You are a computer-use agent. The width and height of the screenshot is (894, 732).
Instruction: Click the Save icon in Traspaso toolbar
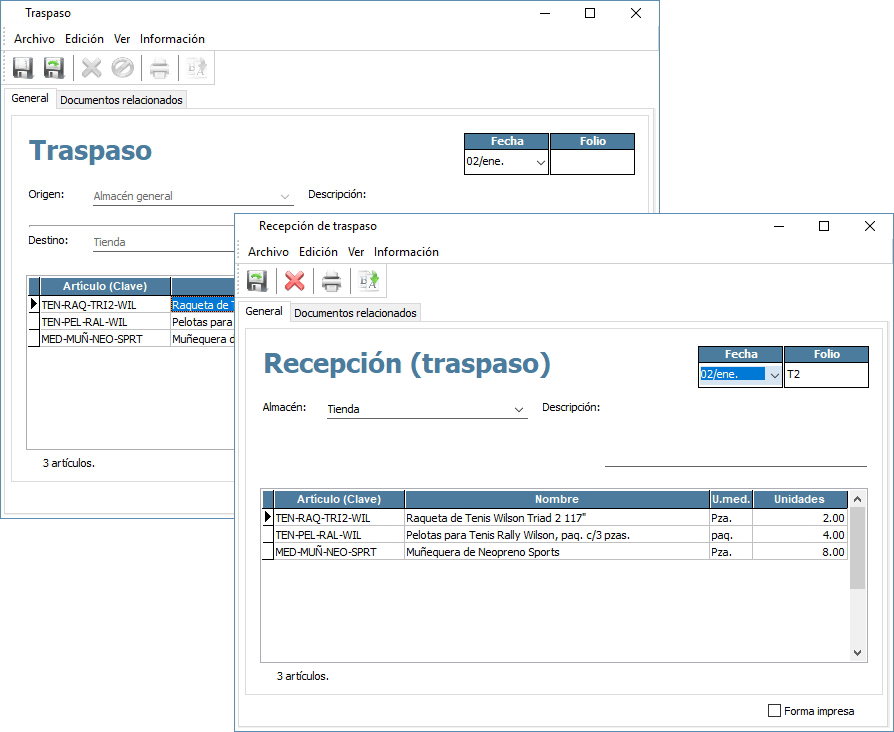tap(23, 68)
